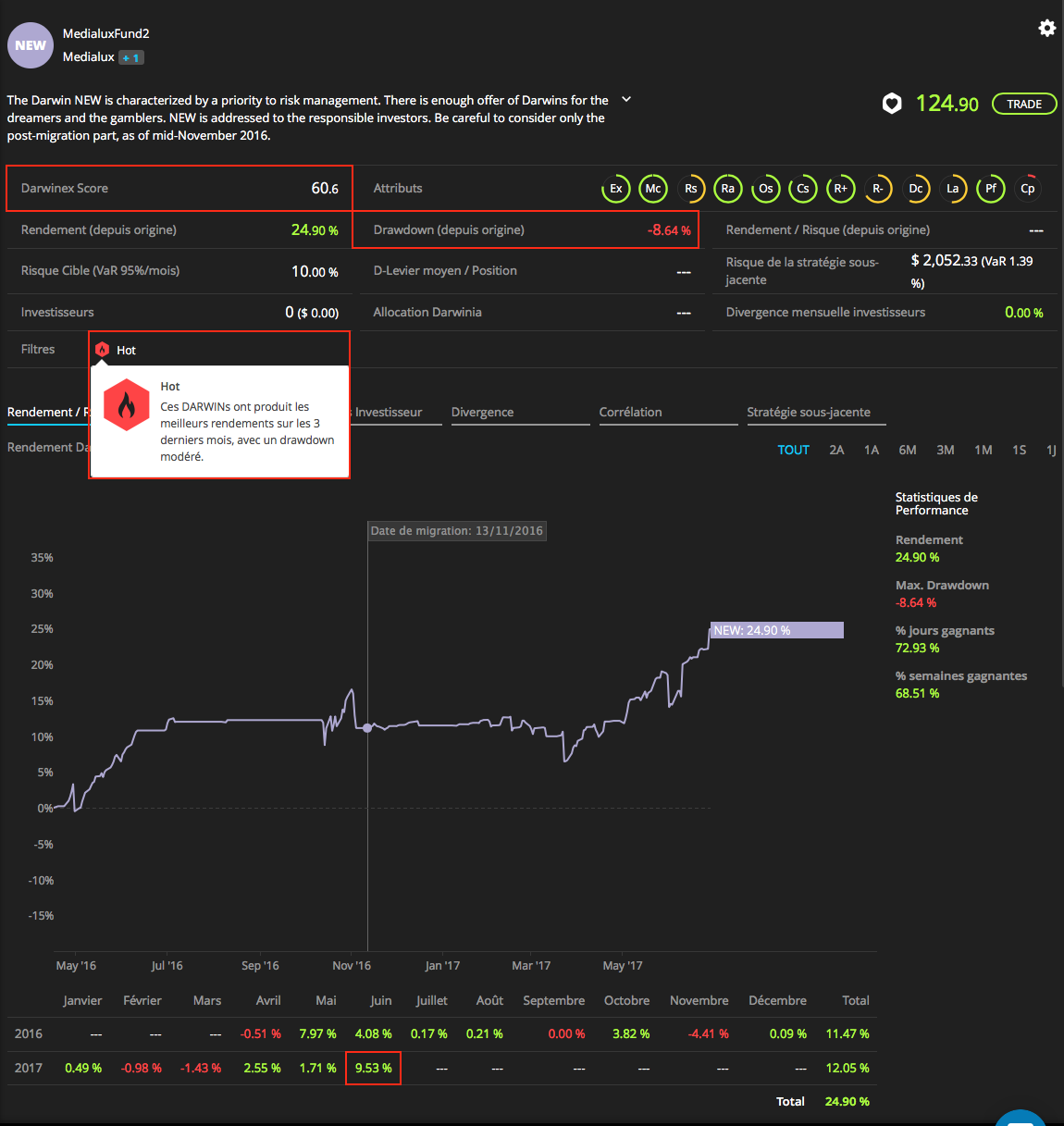Select the 3M time range

[x=946, y=450]
